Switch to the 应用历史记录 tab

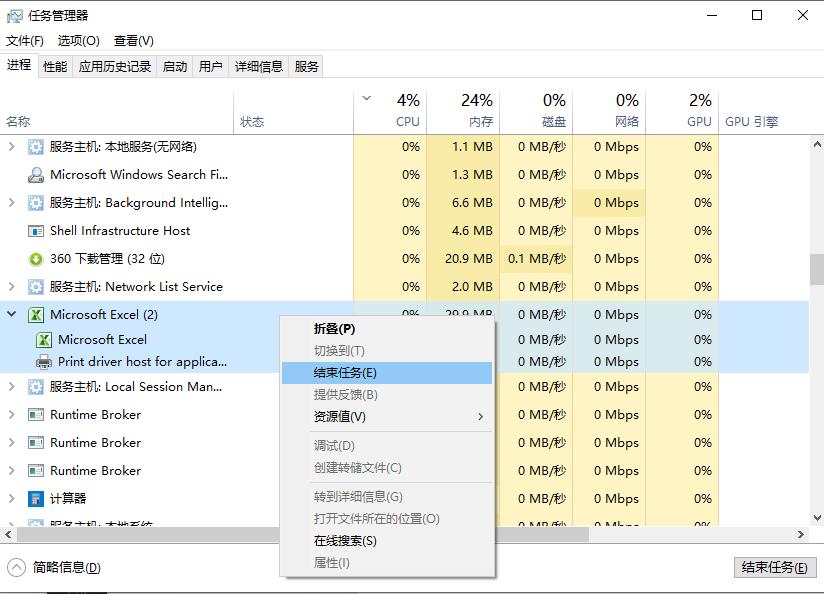[115, 66]
